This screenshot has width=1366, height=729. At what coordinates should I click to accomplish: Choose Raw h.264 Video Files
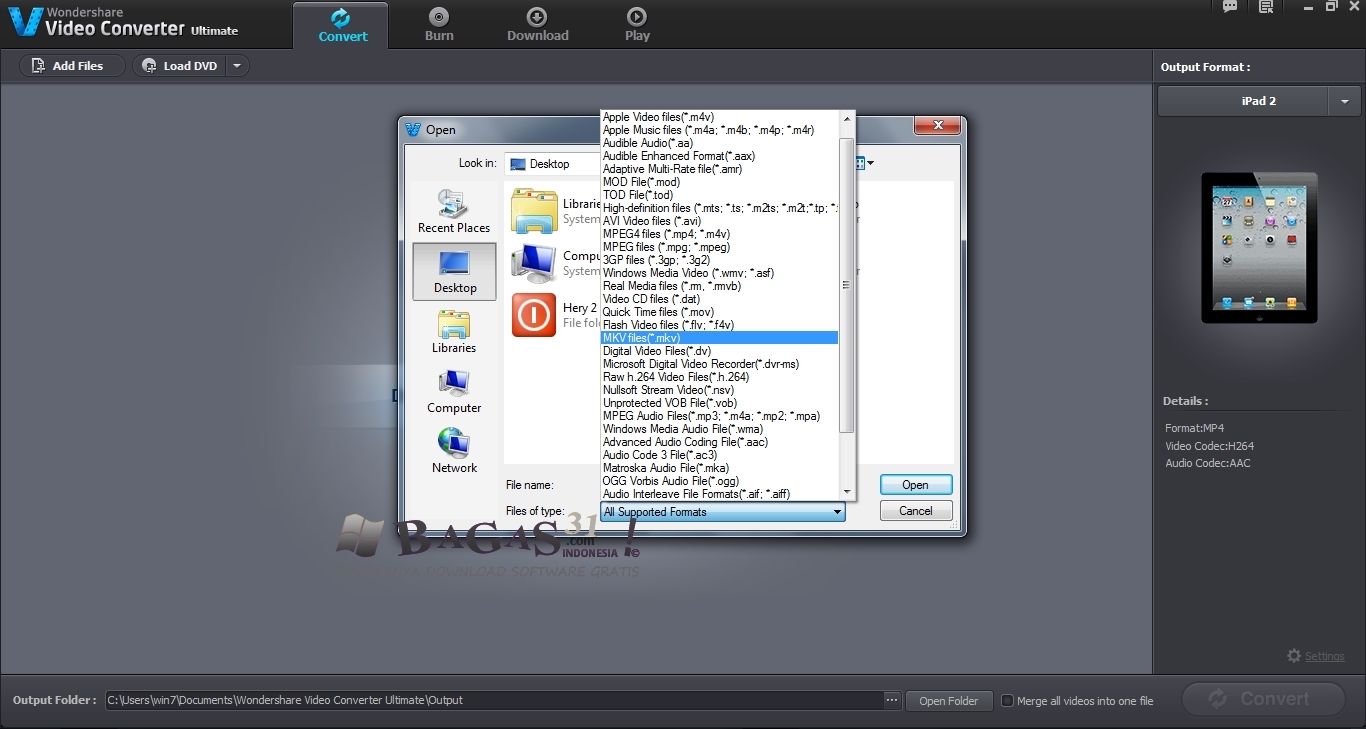click(x=719, y=377)
